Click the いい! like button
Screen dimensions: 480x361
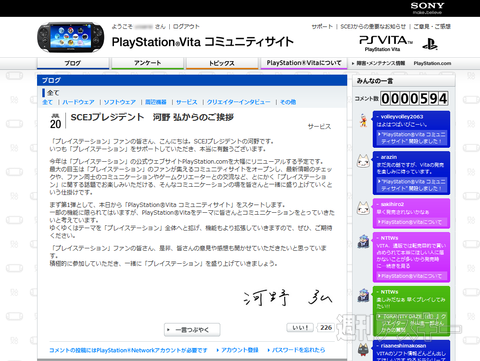300,328
